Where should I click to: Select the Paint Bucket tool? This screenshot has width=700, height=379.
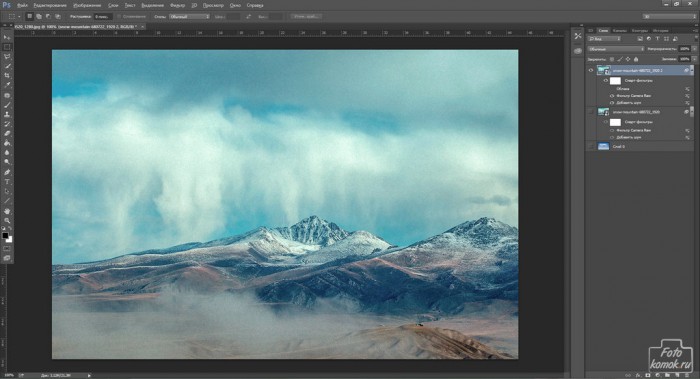pos(7,143)
